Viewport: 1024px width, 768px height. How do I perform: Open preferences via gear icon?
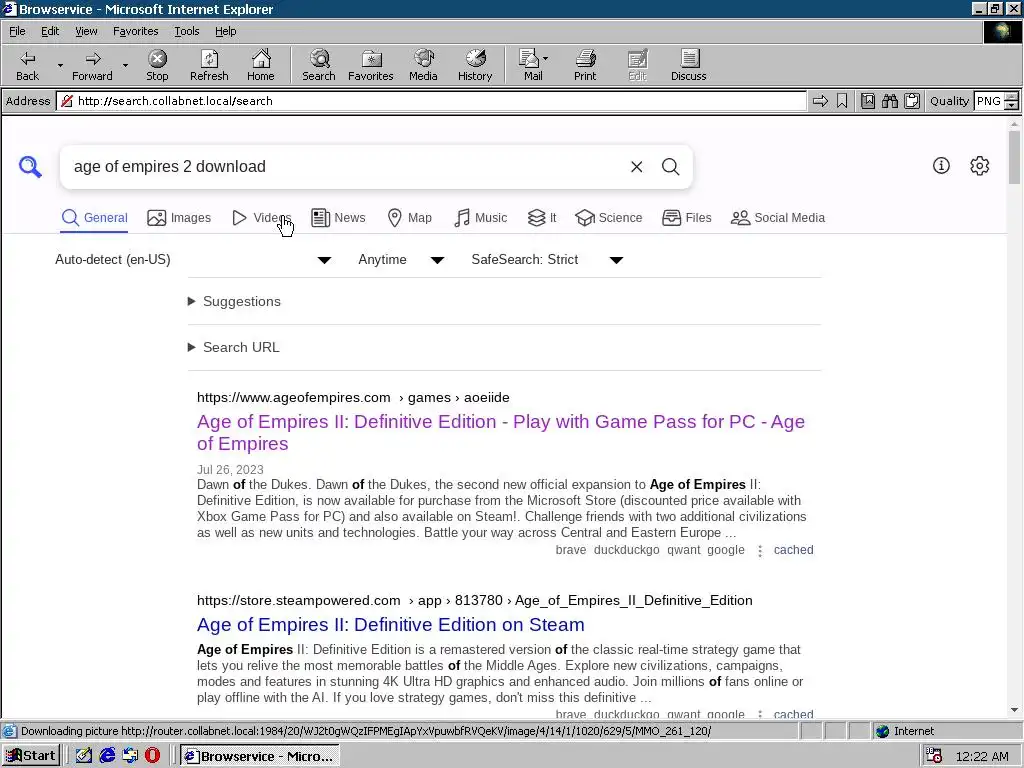[x=979, y=166]
